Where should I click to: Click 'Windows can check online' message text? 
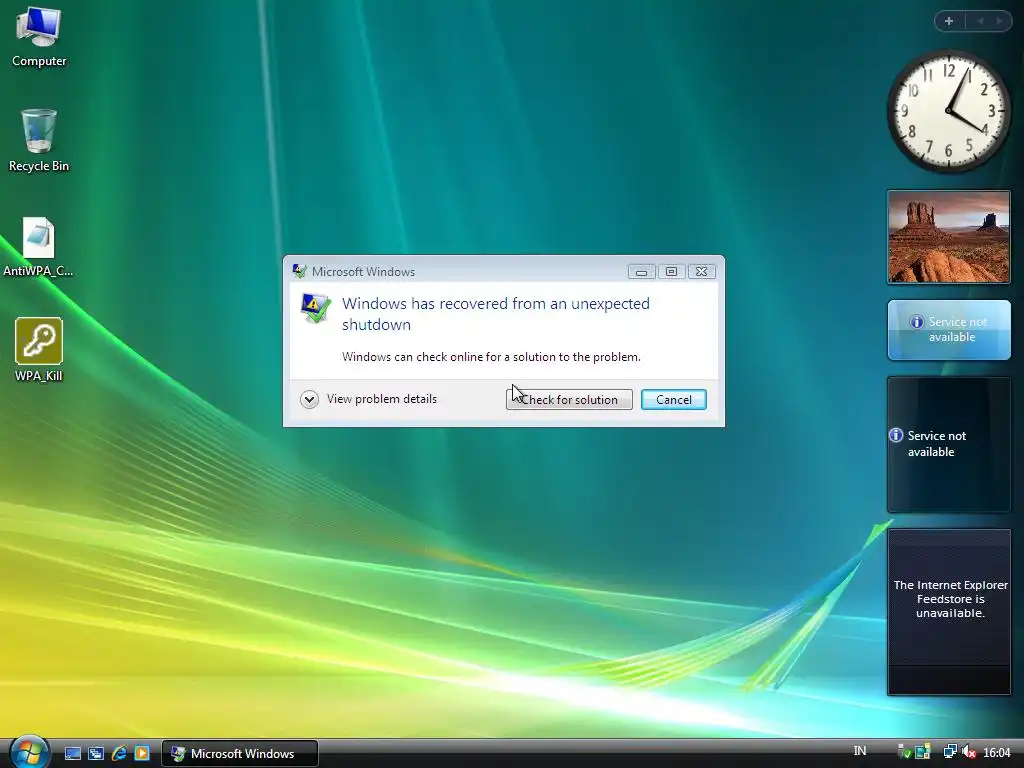(x=491, y=357)
